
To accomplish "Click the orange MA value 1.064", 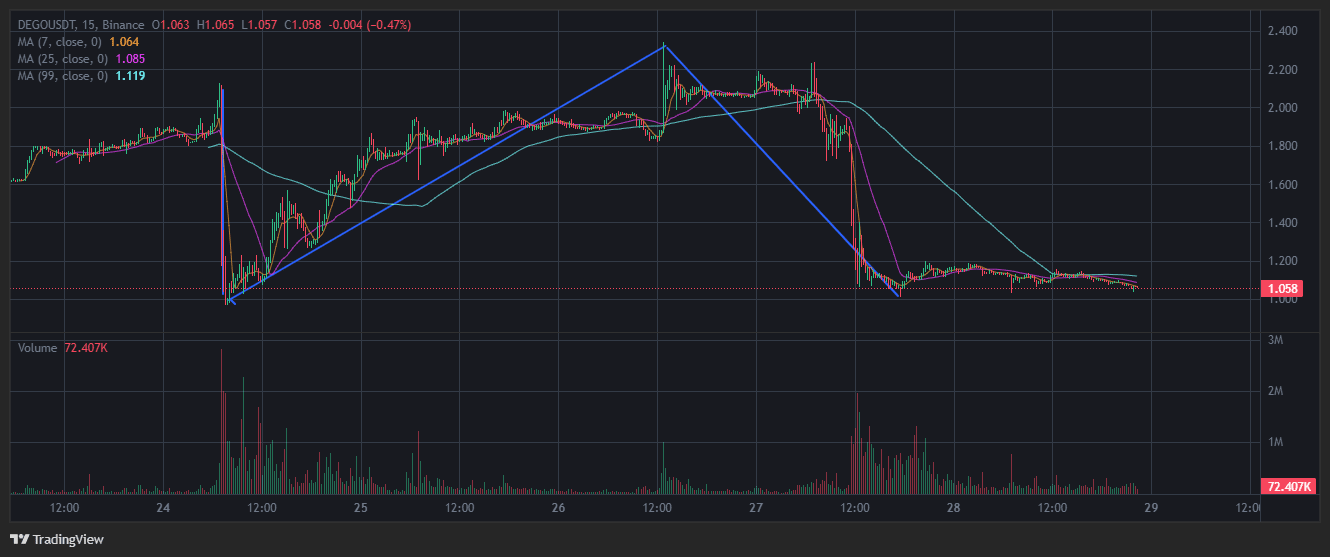I will pos(123,42).
